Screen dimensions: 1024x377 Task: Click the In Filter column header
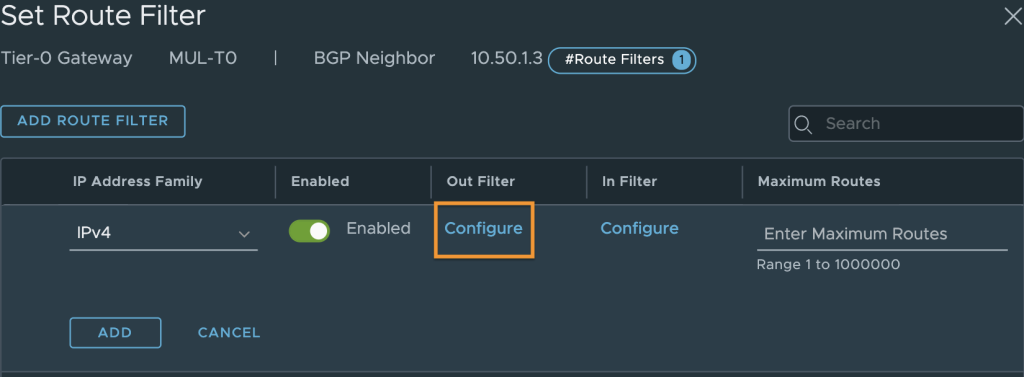pos(630,181)
